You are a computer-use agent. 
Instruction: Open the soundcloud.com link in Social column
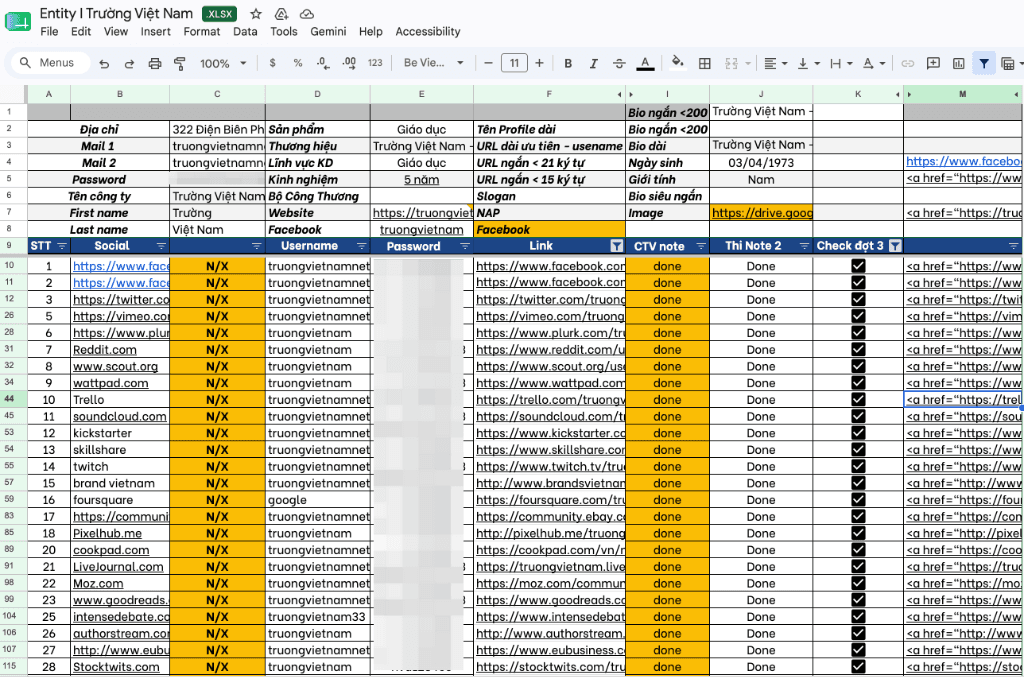pyautogui.click(x=120, y=417)
